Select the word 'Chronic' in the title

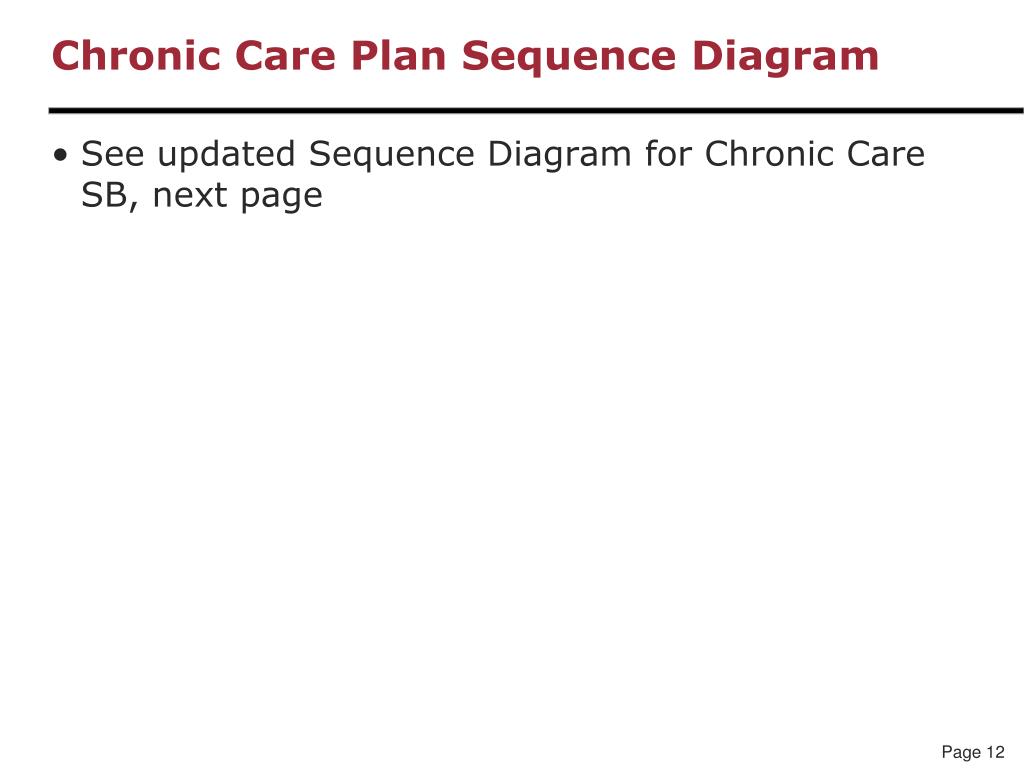tap(137, 56)
